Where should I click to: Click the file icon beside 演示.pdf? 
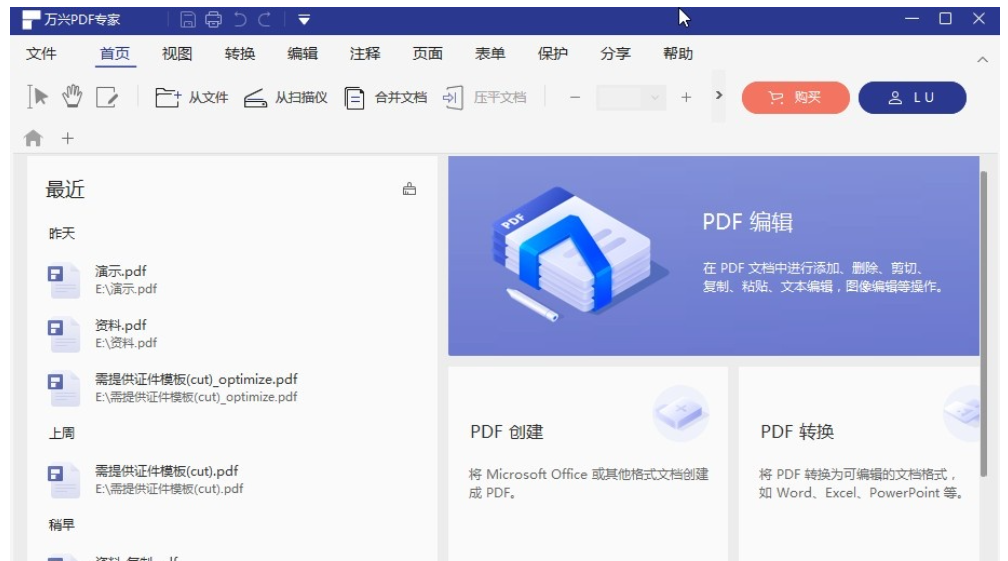(x=63, y=280)
